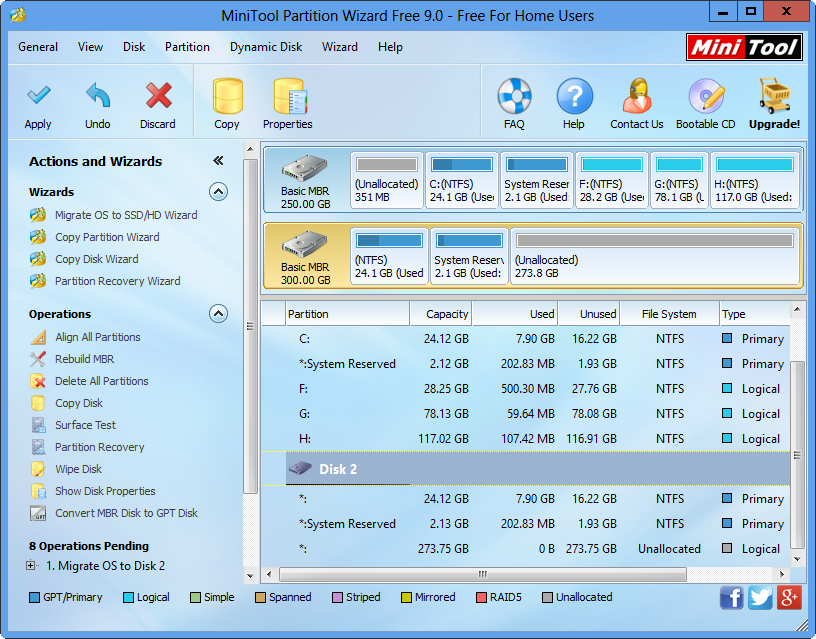Open Show Disk Properties
Screen dimensions: 816x639
tap(105, 491)
